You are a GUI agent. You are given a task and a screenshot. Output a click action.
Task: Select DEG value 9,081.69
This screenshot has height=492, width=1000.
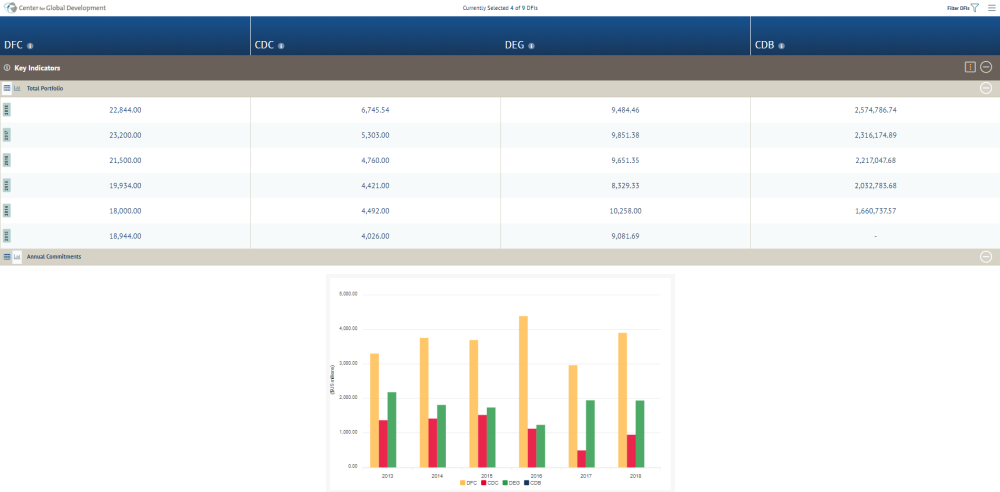point(625,236)
